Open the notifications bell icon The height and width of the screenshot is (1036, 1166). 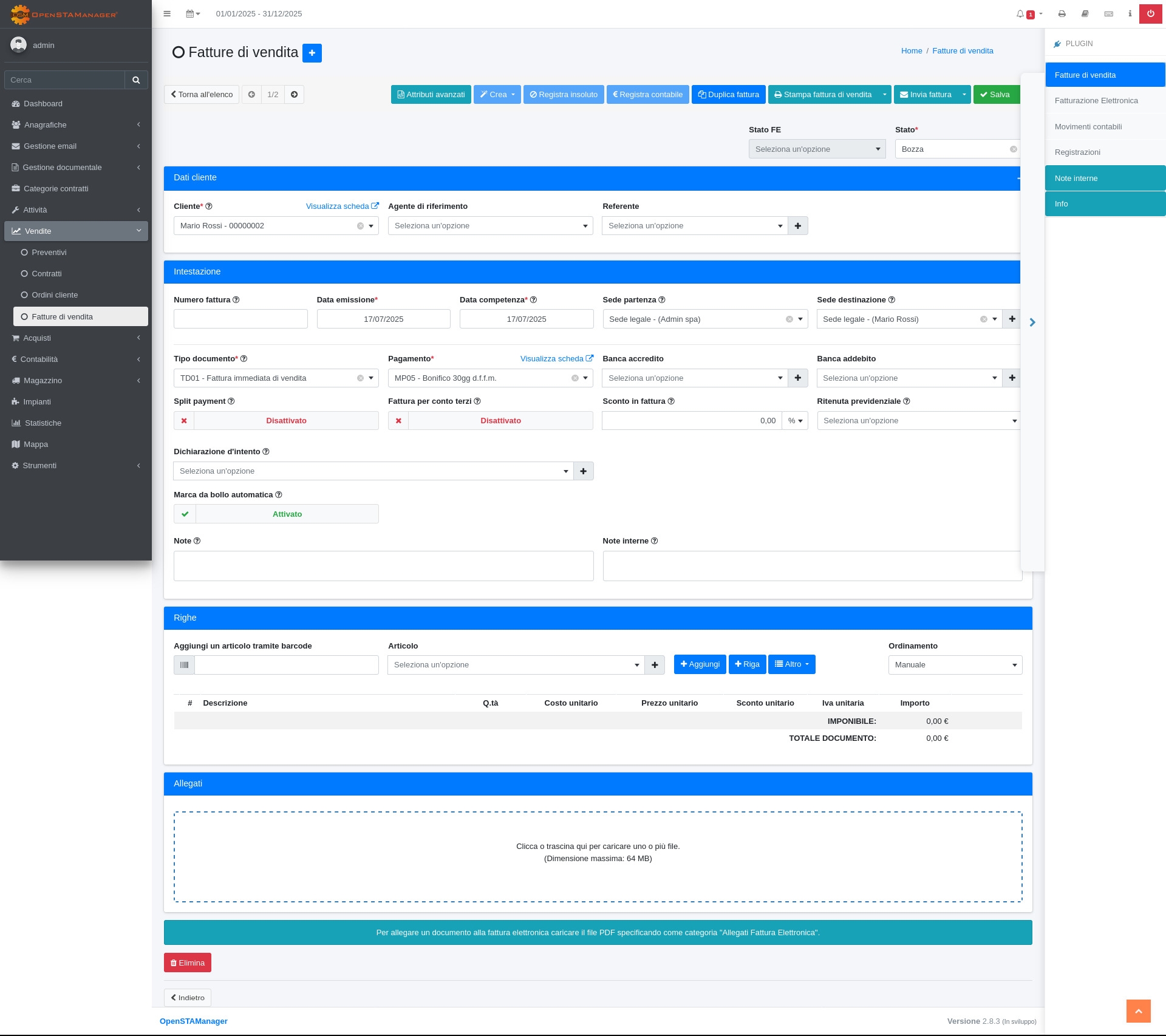[1021, 13]
